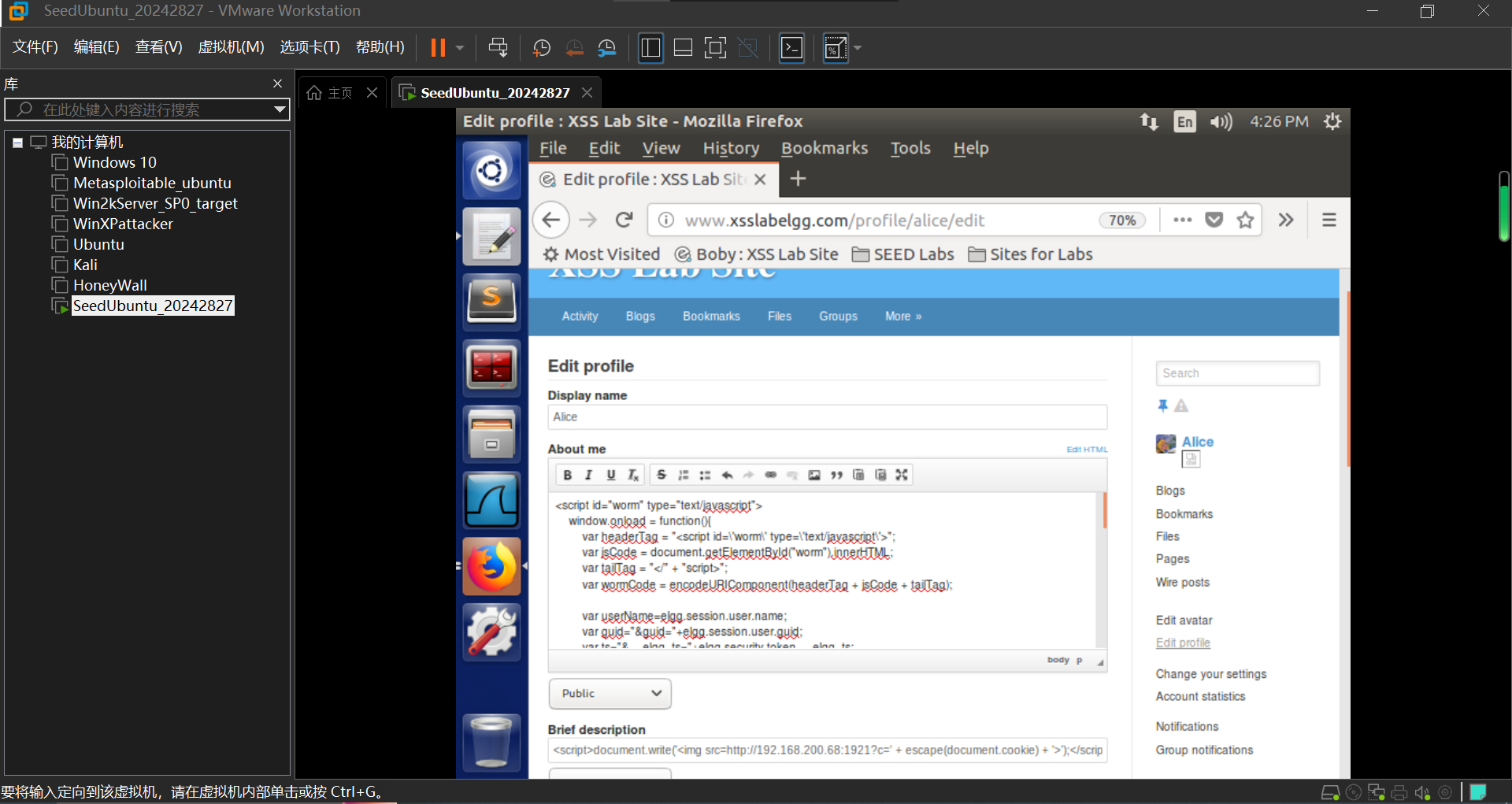Image resolution: width=1512 pixels, height=804 pixels.
Task: Close the SeedUbuntu_20242827 VM tab
Action: pyautogui.click(x=587, y=93)
